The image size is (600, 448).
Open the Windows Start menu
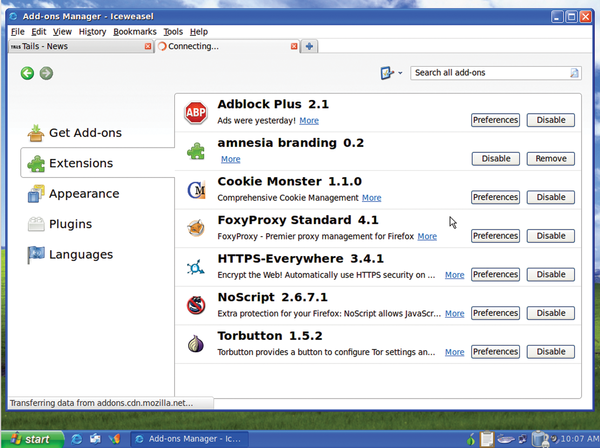tap(30, 438)
